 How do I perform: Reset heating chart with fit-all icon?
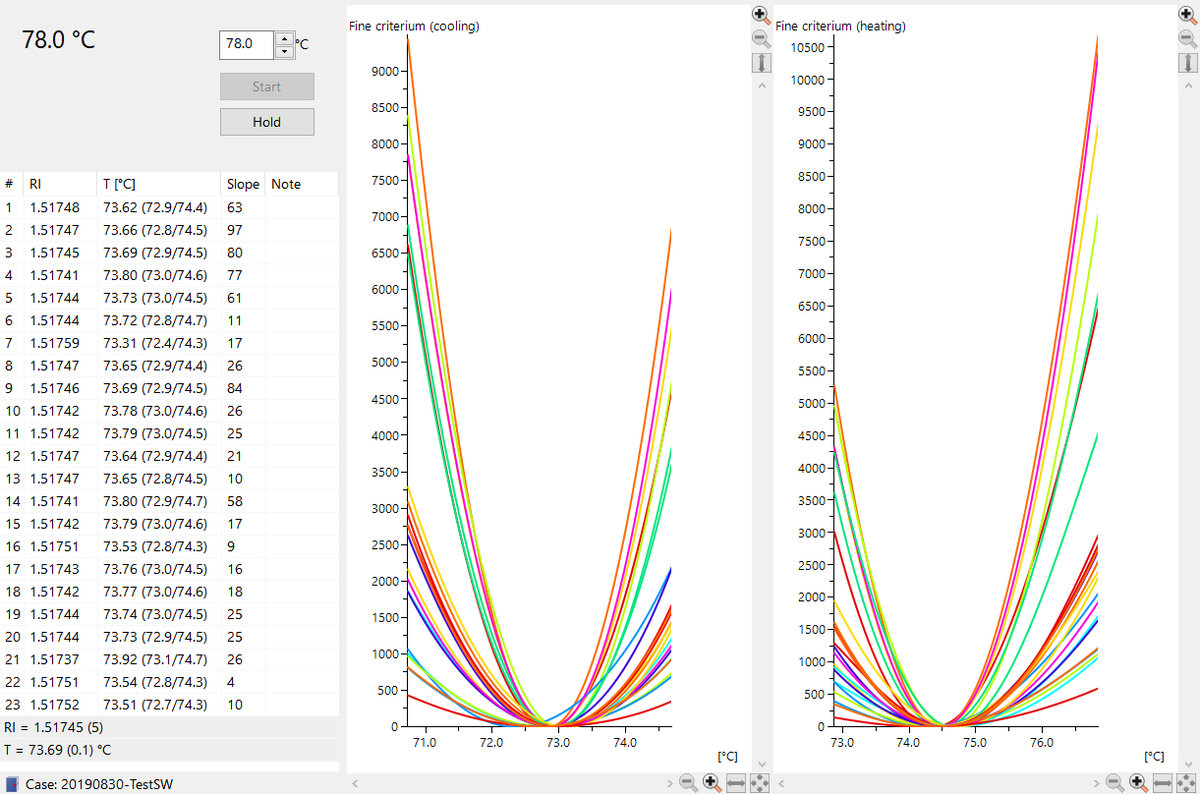[1185, 782]
